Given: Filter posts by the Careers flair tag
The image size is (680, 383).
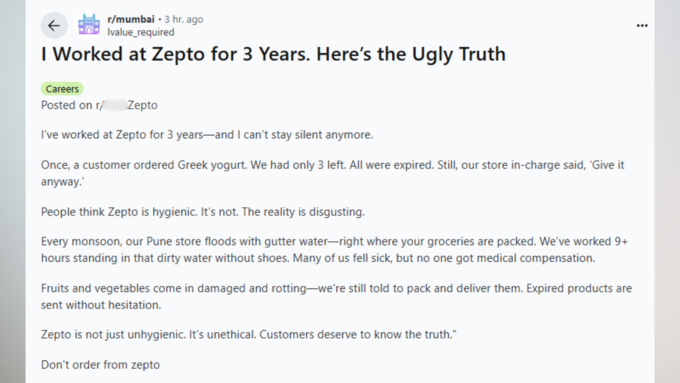Looking at the screenshot, I should point(62,88).
